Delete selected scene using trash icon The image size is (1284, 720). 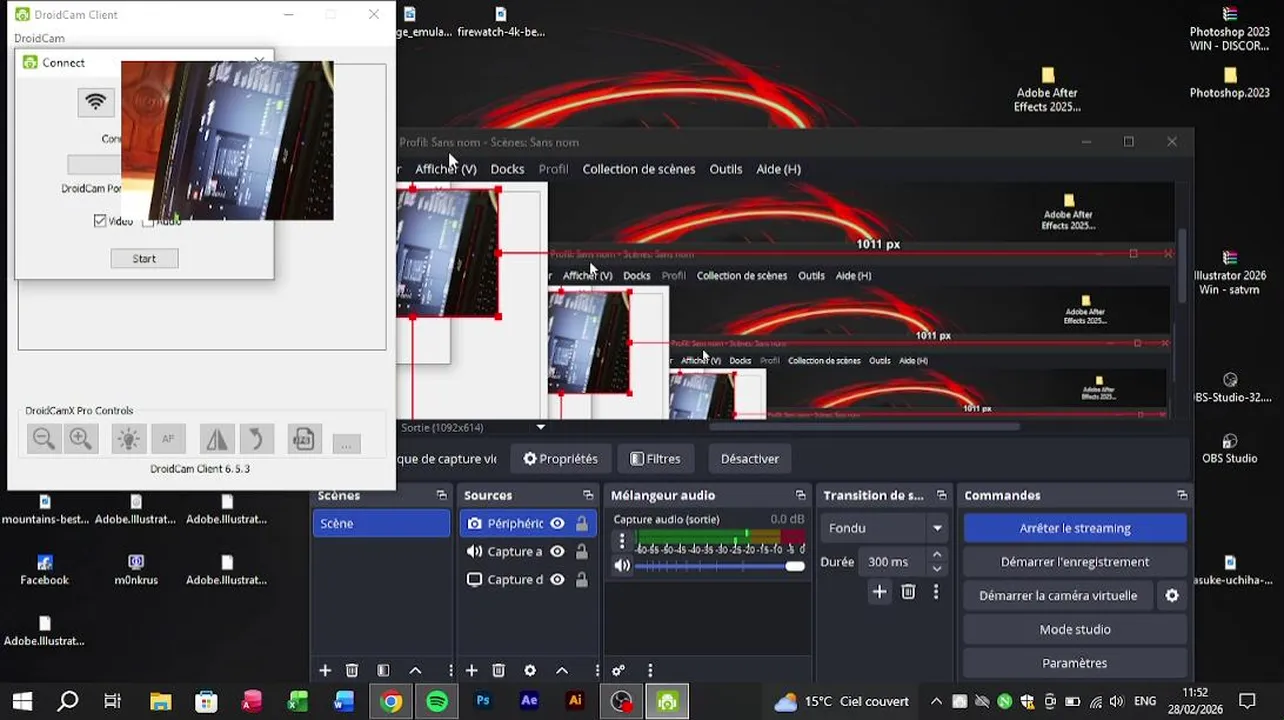(x=352, y=671)
